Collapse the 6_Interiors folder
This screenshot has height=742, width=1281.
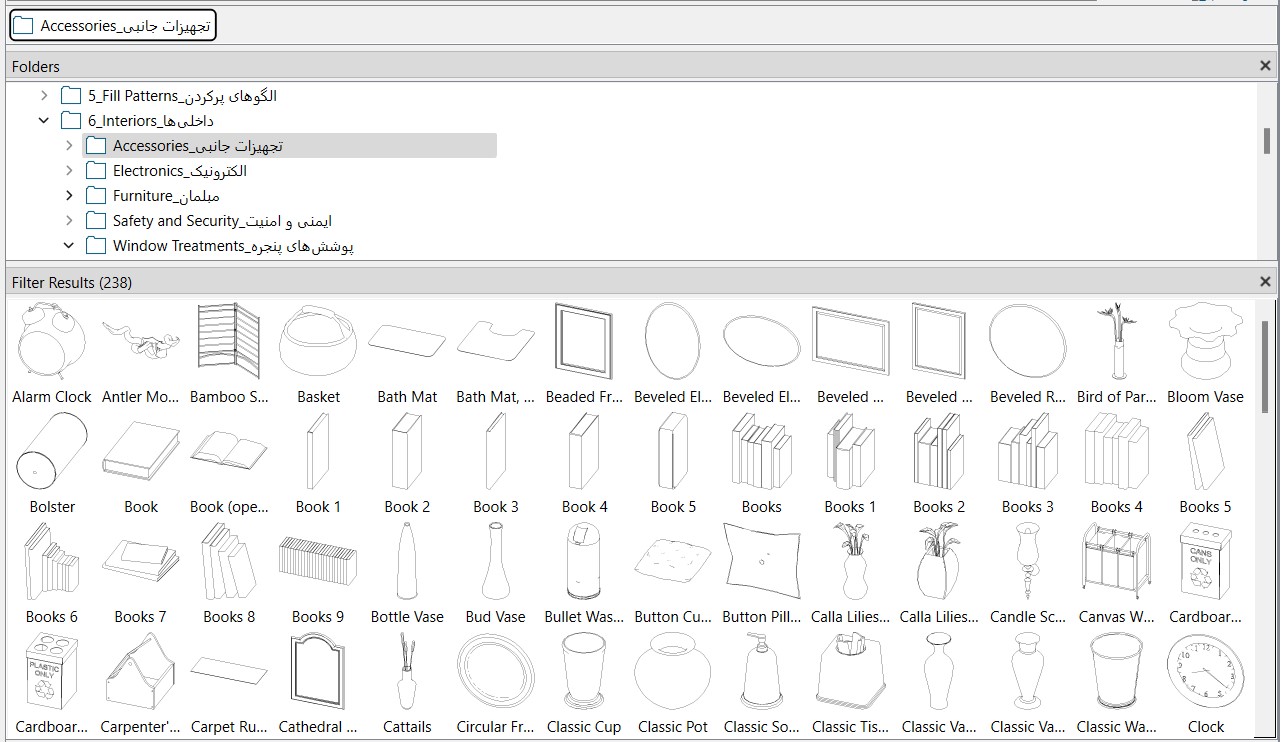tap(44, 121)
